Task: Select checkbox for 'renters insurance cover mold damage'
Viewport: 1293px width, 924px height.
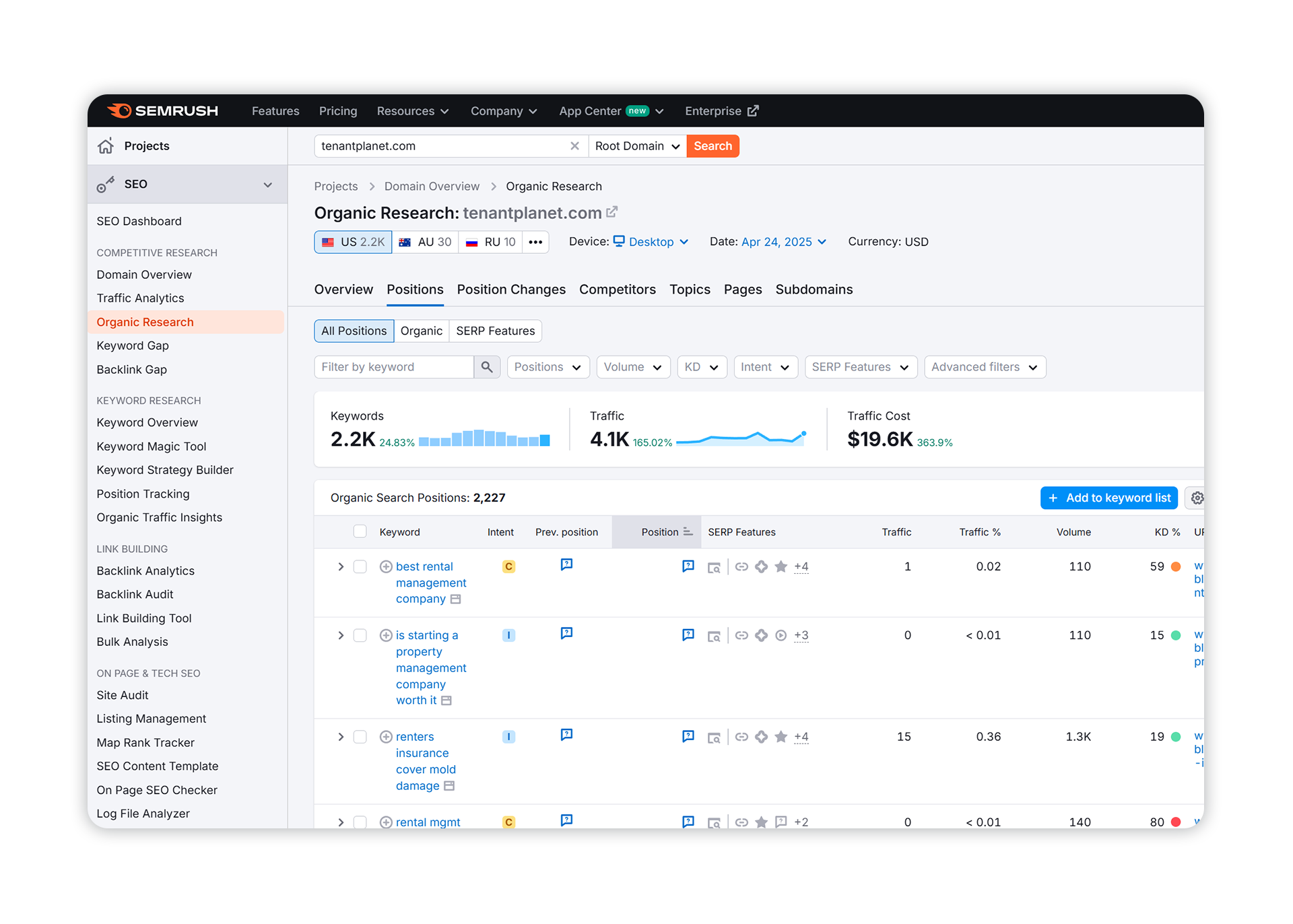Action: pos(360,737)
